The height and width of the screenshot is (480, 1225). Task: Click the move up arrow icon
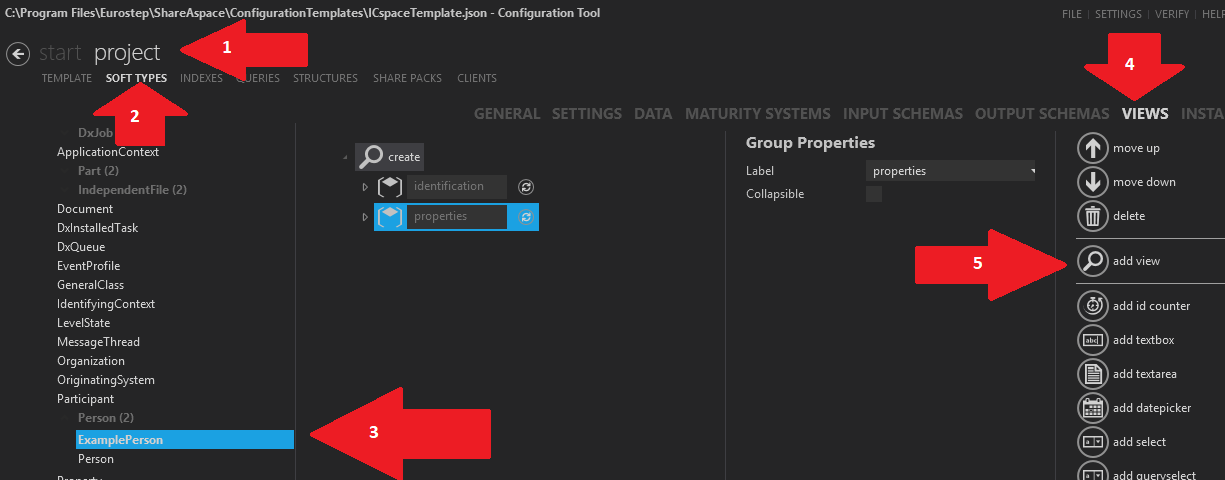click(x=1093, y=148)
